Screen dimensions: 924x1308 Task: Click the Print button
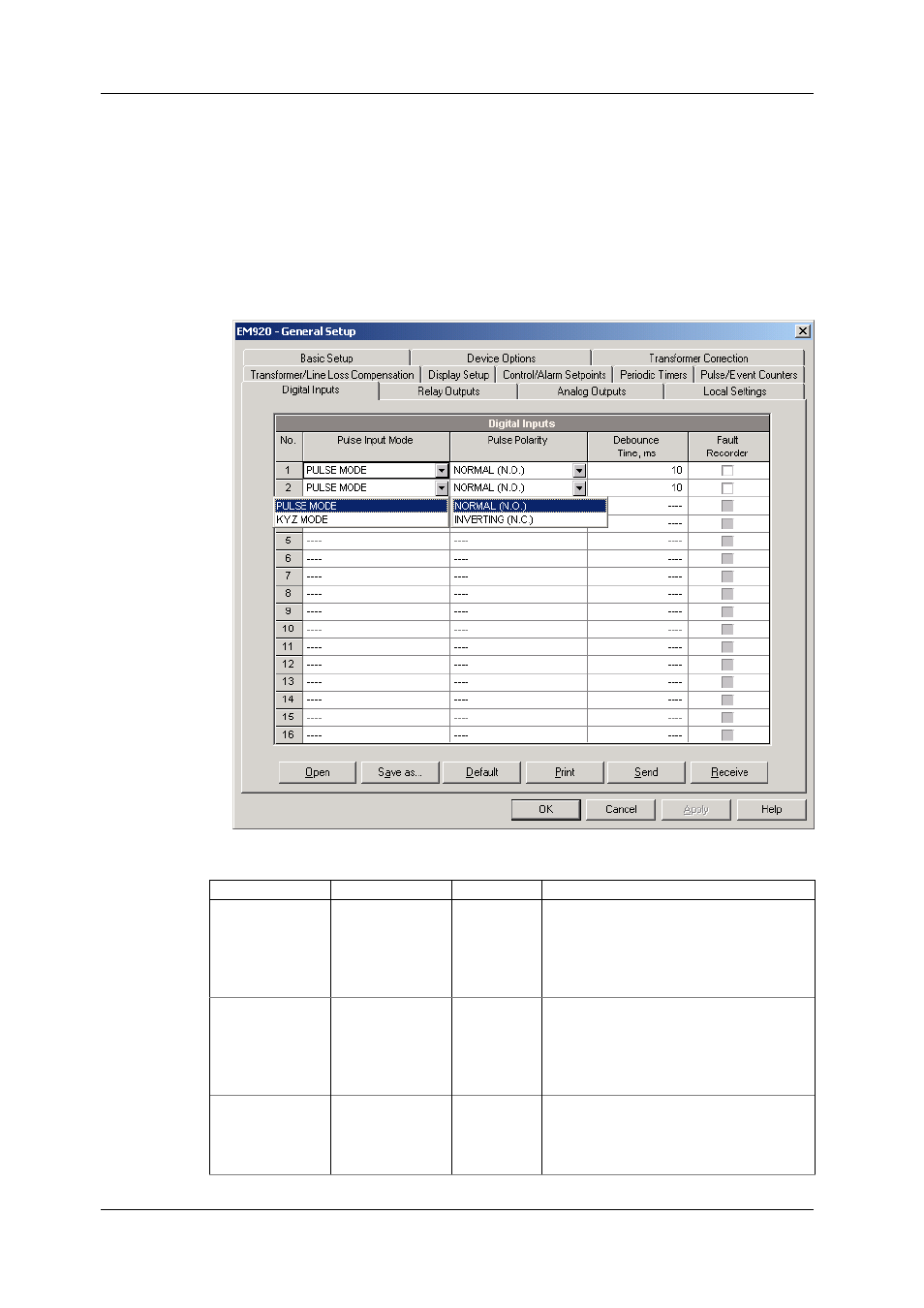[x=565, y=772]
